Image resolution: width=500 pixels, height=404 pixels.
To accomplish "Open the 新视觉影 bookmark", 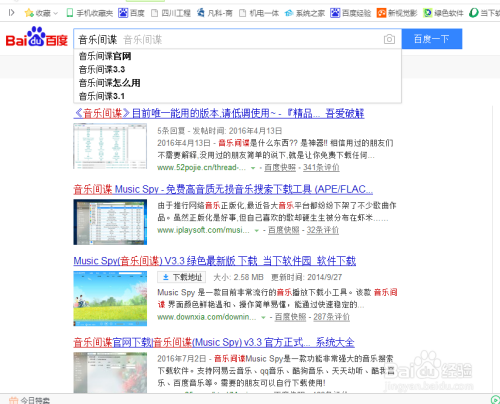I will point(397,13).
